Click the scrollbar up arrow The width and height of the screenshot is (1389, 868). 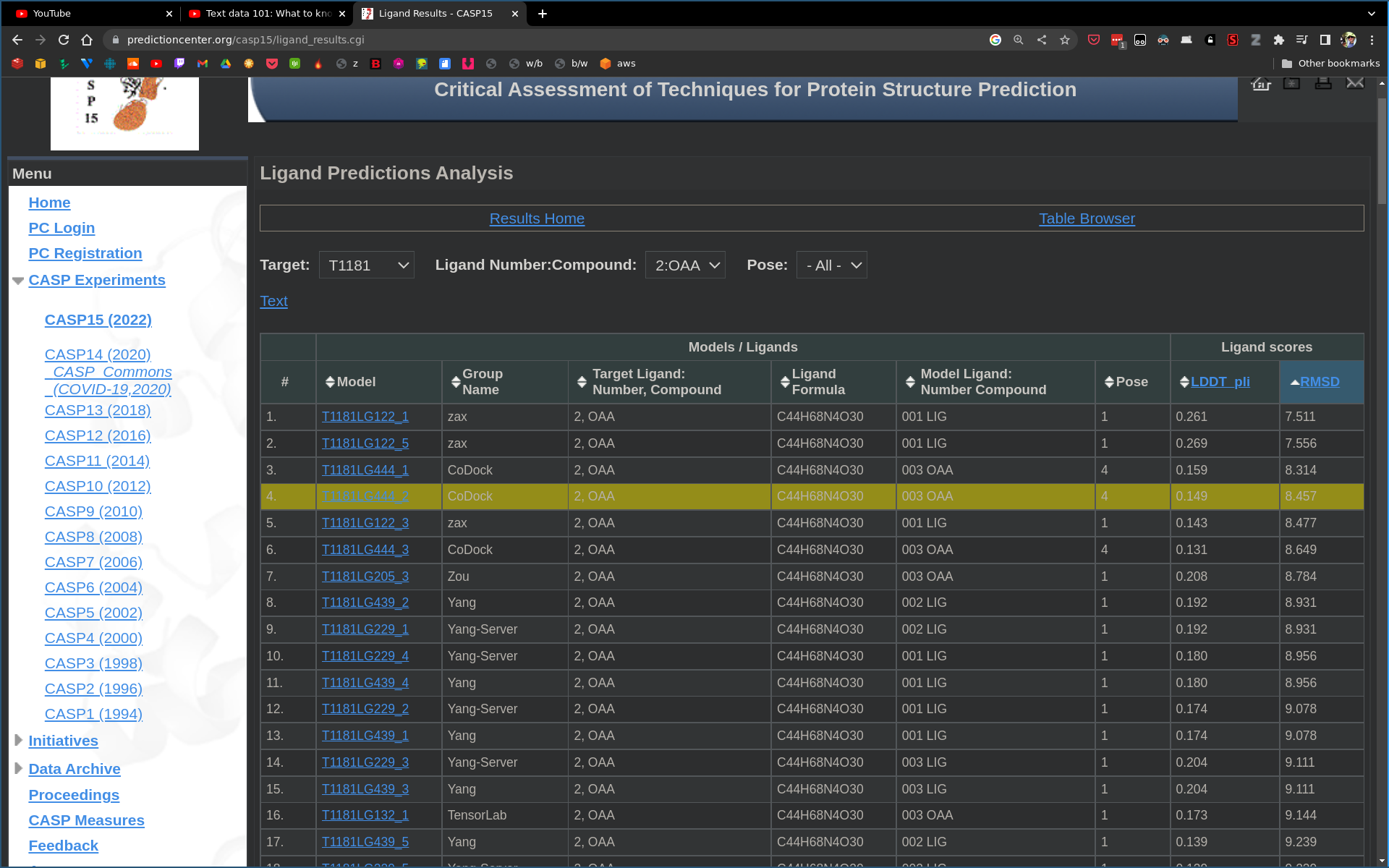pos(1382,83)
